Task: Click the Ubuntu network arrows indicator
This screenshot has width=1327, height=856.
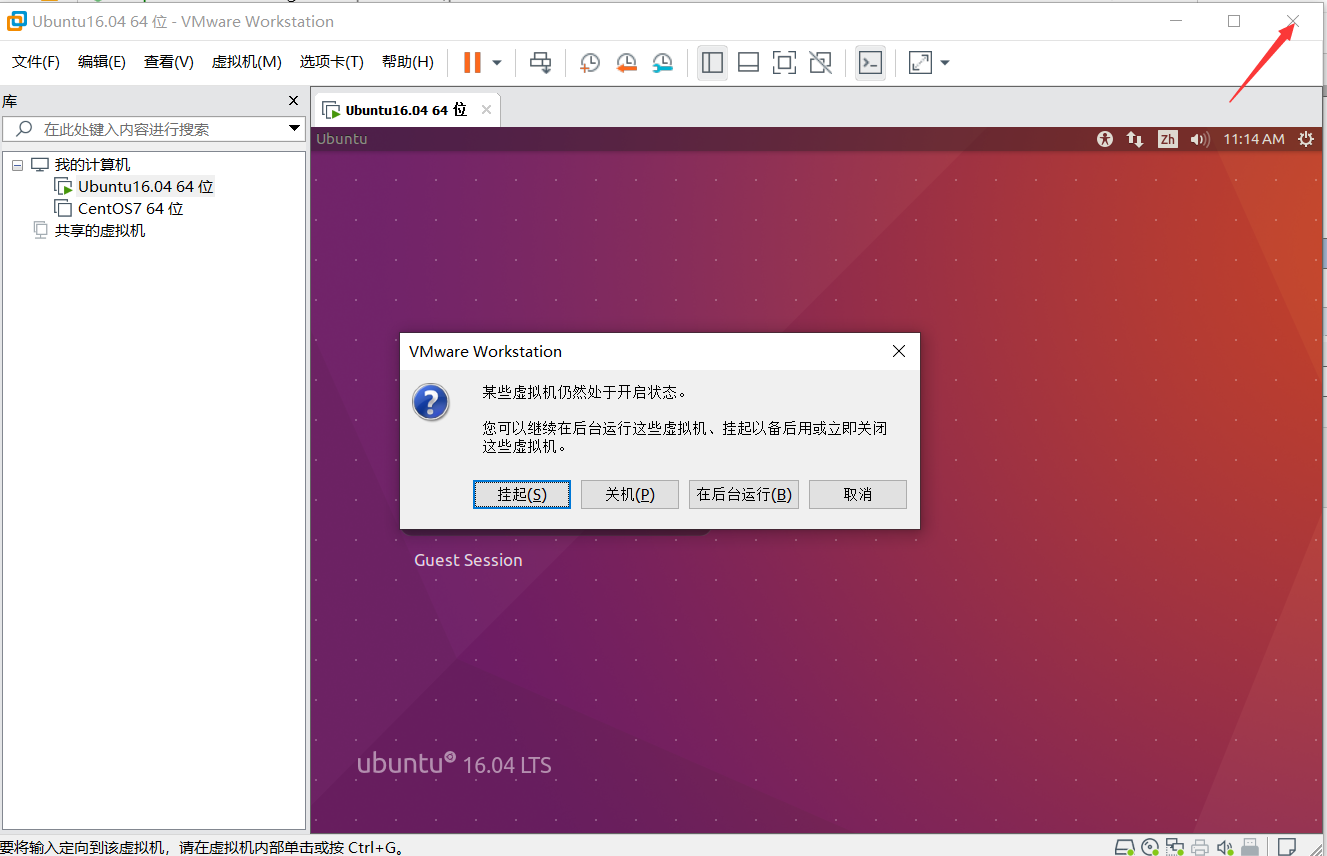Action: [x=1135, y=139]
